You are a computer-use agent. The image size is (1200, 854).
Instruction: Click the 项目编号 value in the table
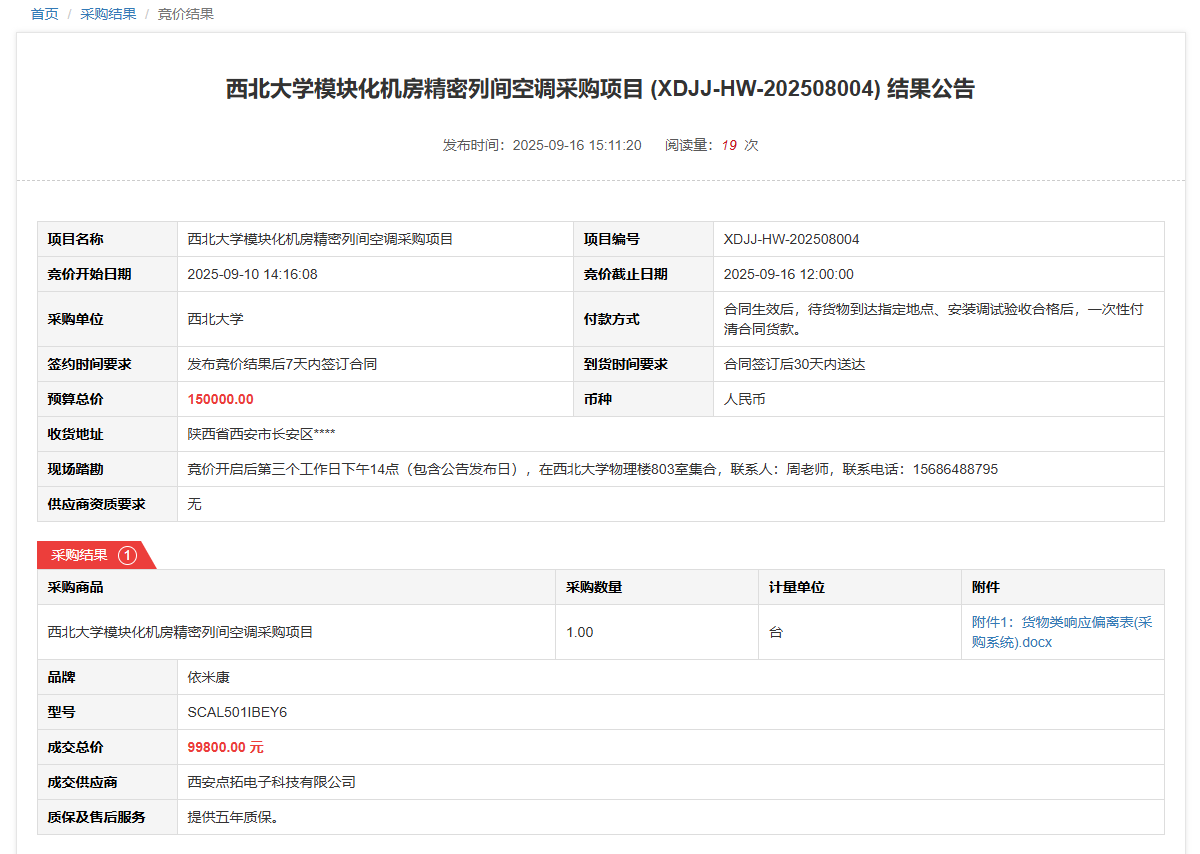coord(791,239)
